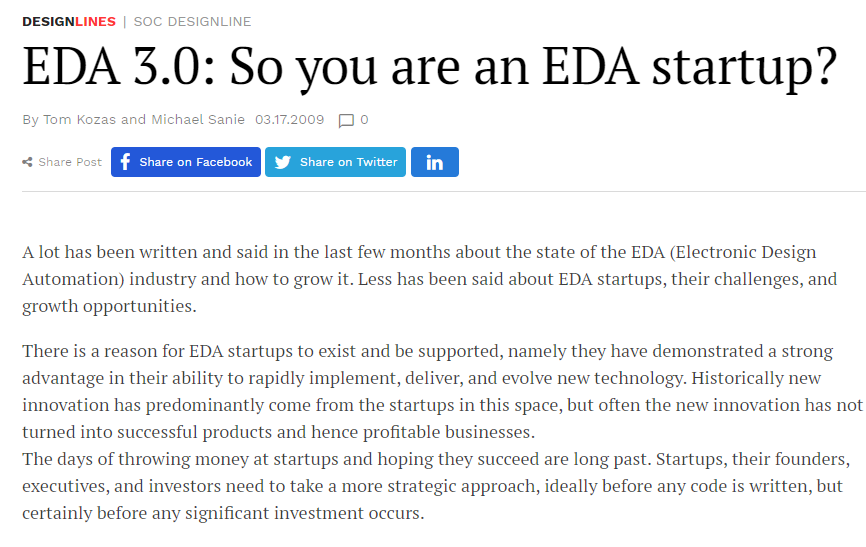The image size is (866, 547).
Task: Select the Share Post label
Action: click(x=70, y=162)
